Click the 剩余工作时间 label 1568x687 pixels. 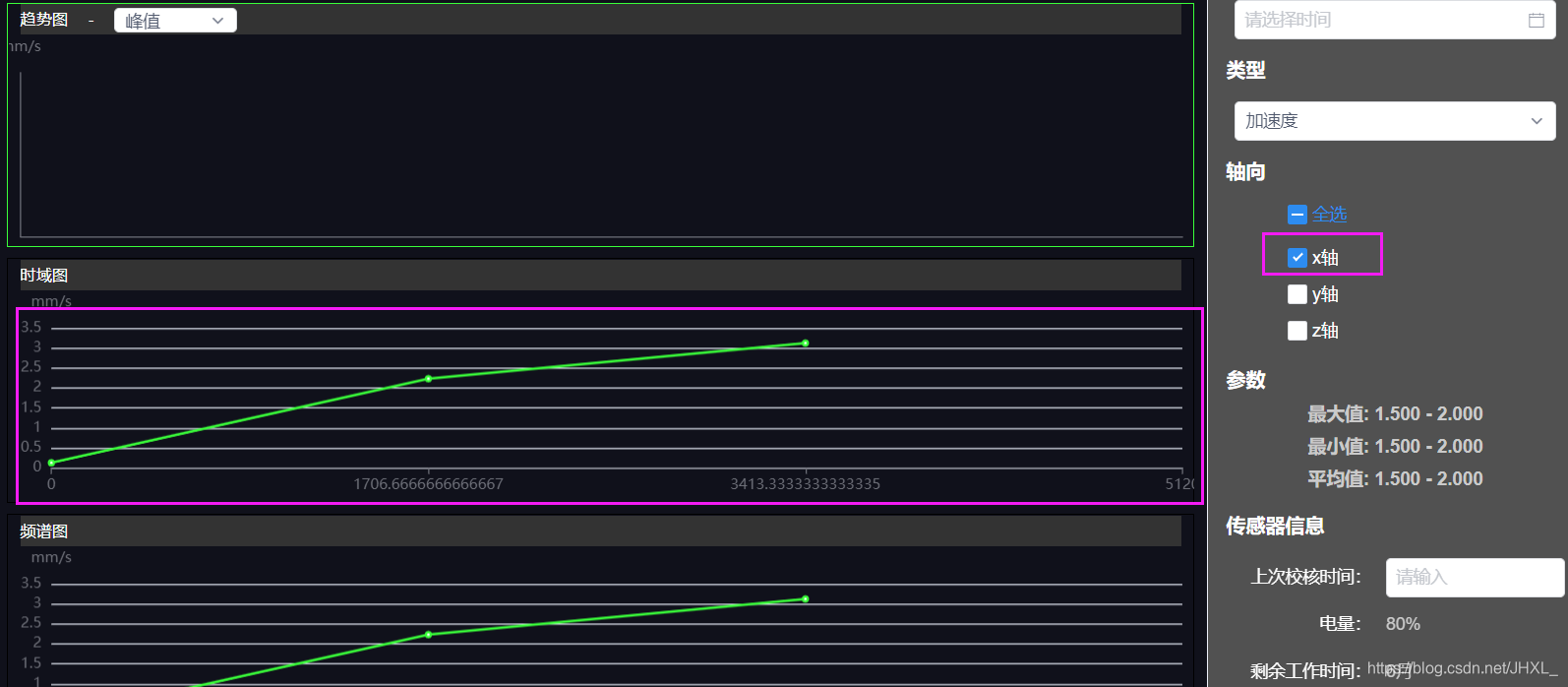click(x=1305, y=671)
